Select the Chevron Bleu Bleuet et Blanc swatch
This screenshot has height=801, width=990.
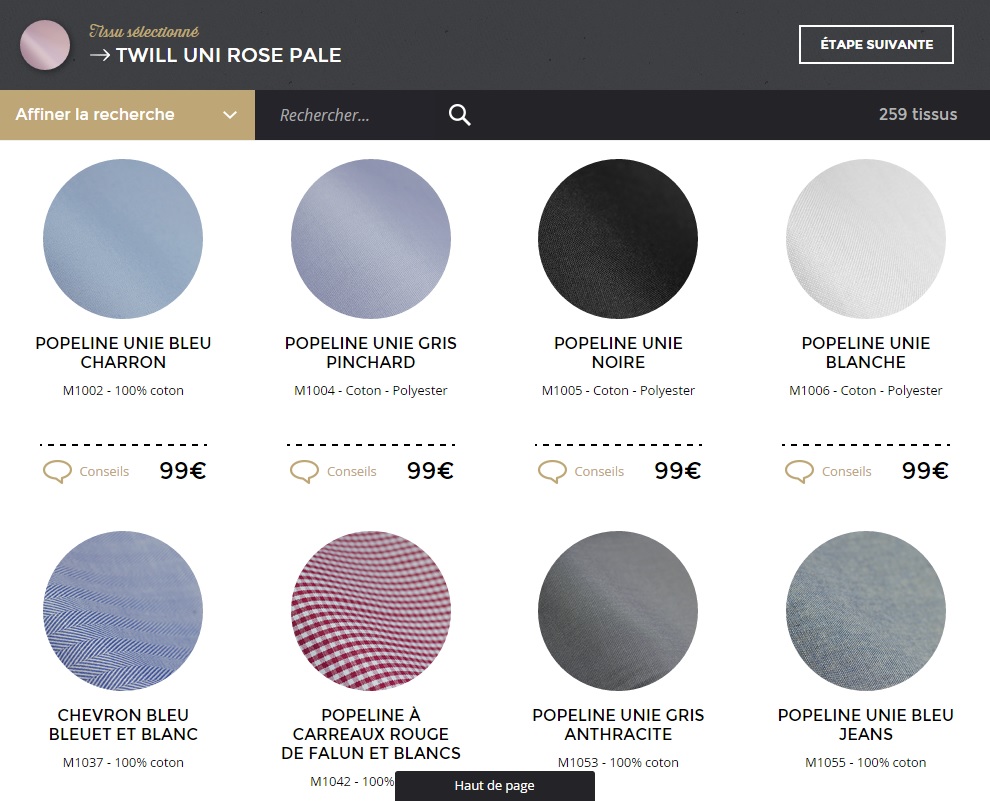click(123, 611)
